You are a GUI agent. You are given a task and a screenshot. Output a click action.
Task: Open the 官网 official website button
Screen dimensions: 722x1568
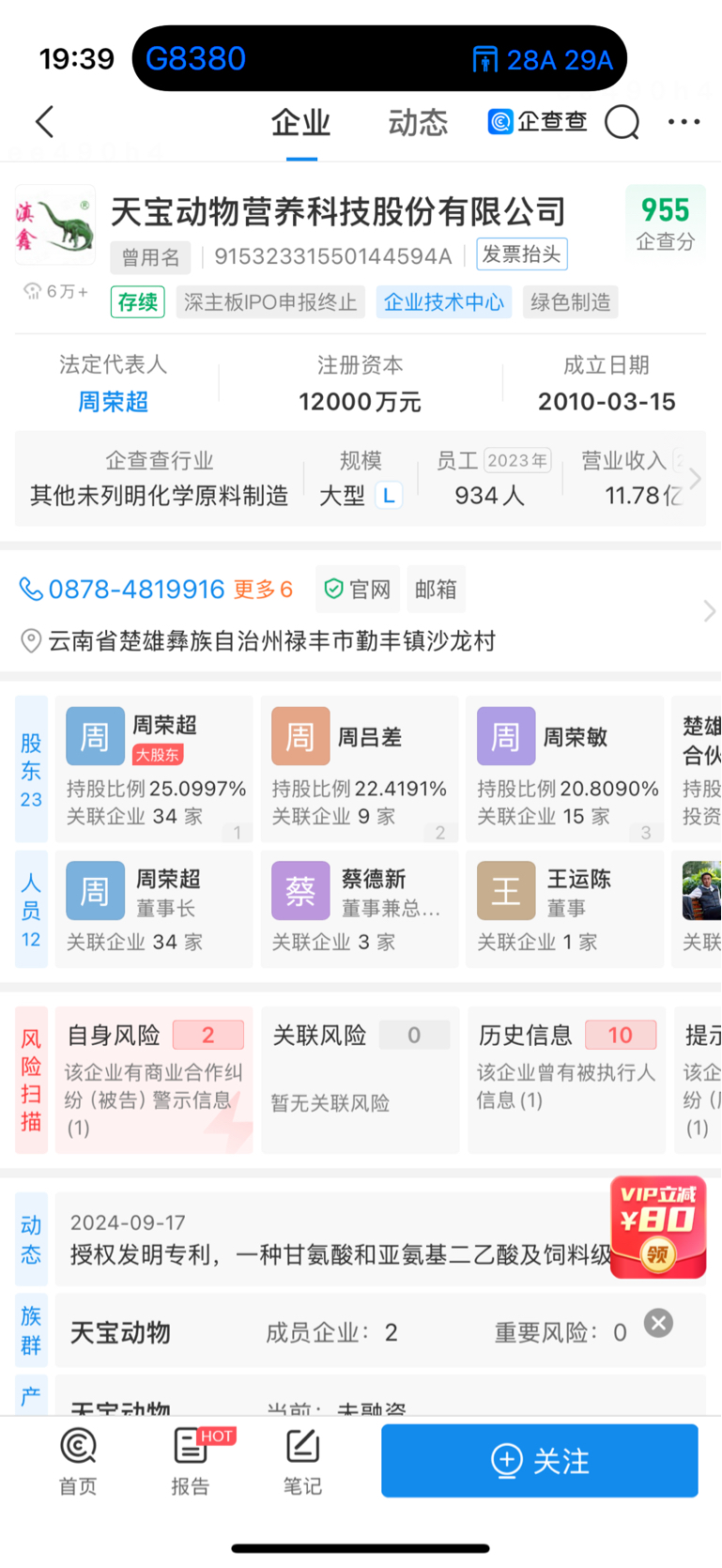pyautogui.click(x=358, y=590)
